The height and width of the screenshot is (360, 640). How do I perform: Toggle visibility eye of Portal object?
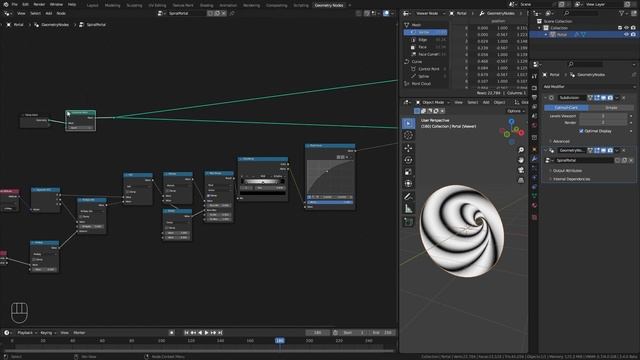coord(627,35)
